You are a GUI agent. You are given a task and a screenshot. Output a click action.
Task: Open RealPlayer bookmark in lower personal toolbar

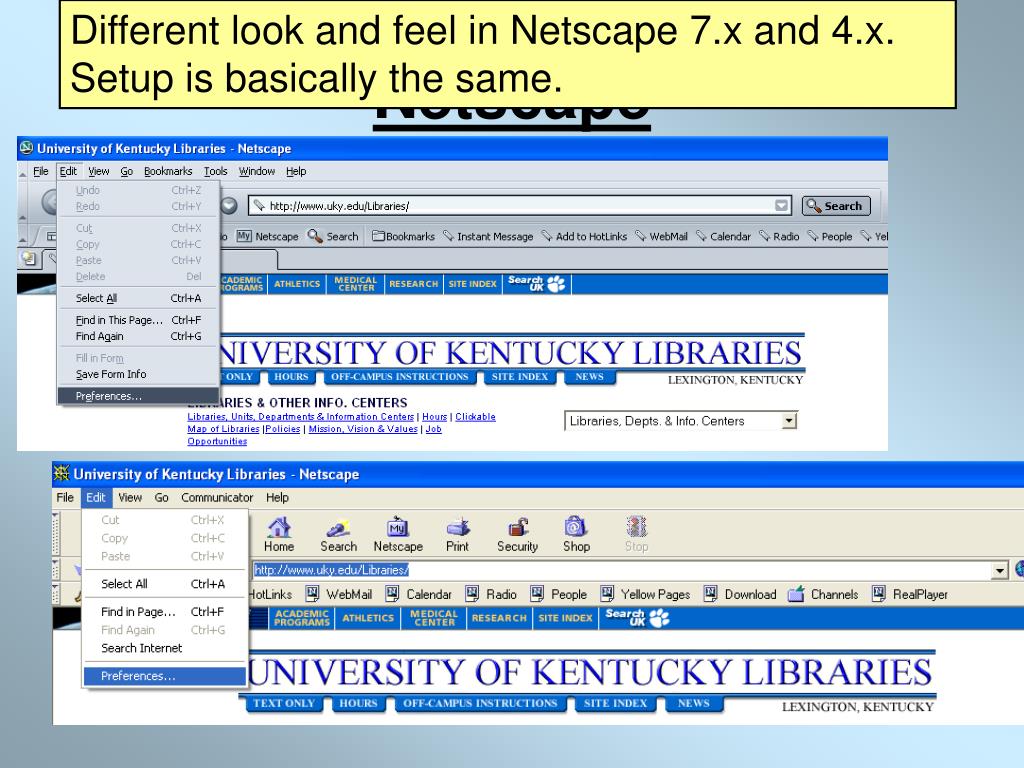(910, 594)
